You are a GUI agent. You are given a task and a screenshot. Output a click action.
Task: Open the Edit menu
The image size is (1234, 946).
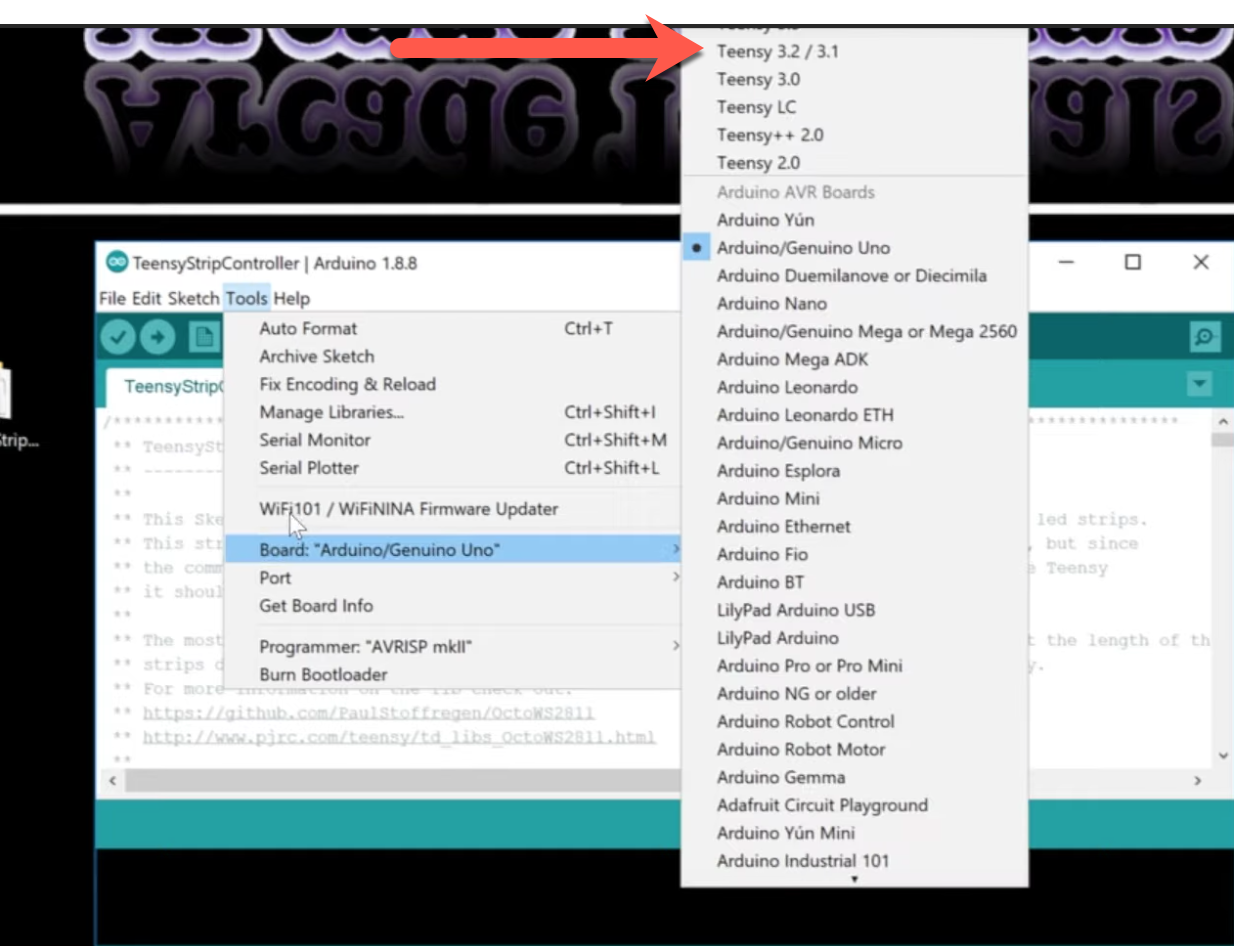(x=146, y=298)
